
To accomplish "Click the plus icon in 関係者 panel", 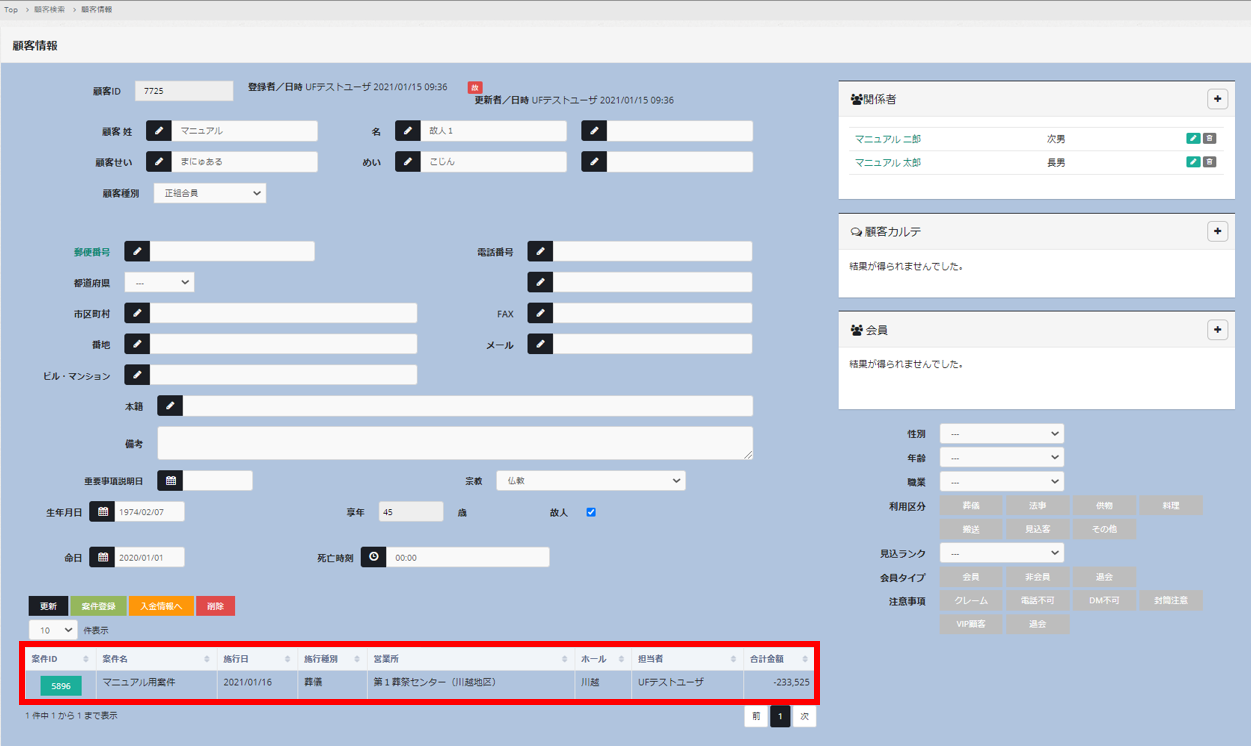I will (x=1217, y=99).
